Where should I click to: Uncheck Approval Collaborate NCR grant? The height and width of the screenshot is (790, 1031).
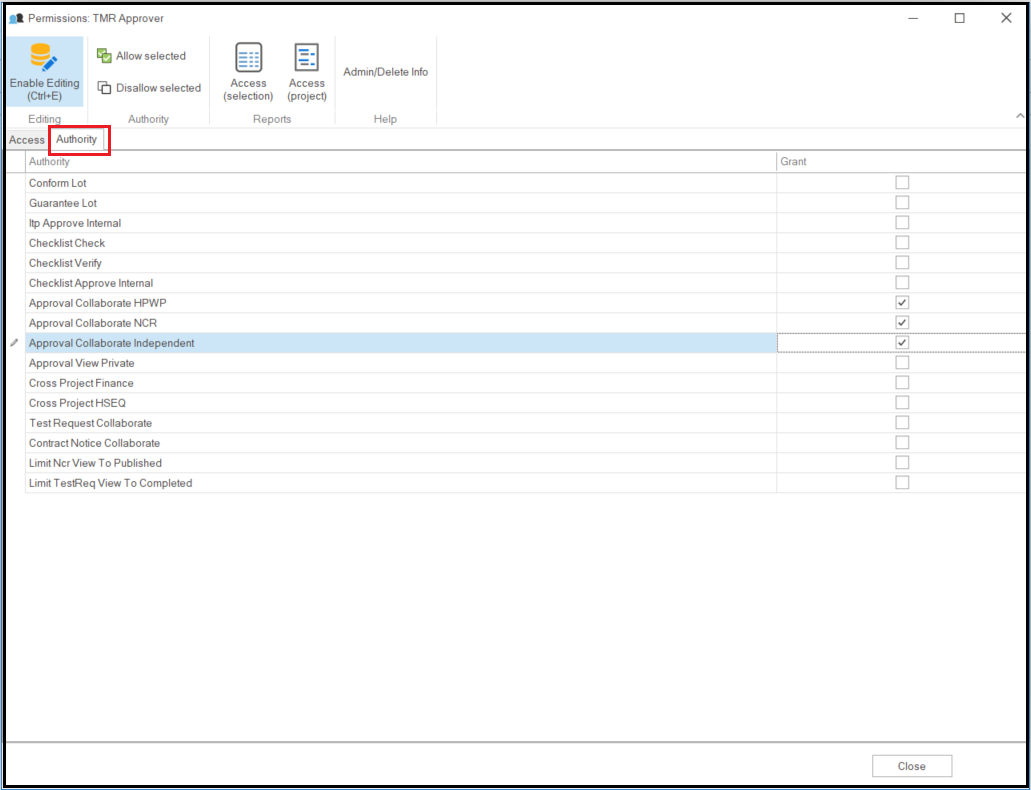[902, 323]
